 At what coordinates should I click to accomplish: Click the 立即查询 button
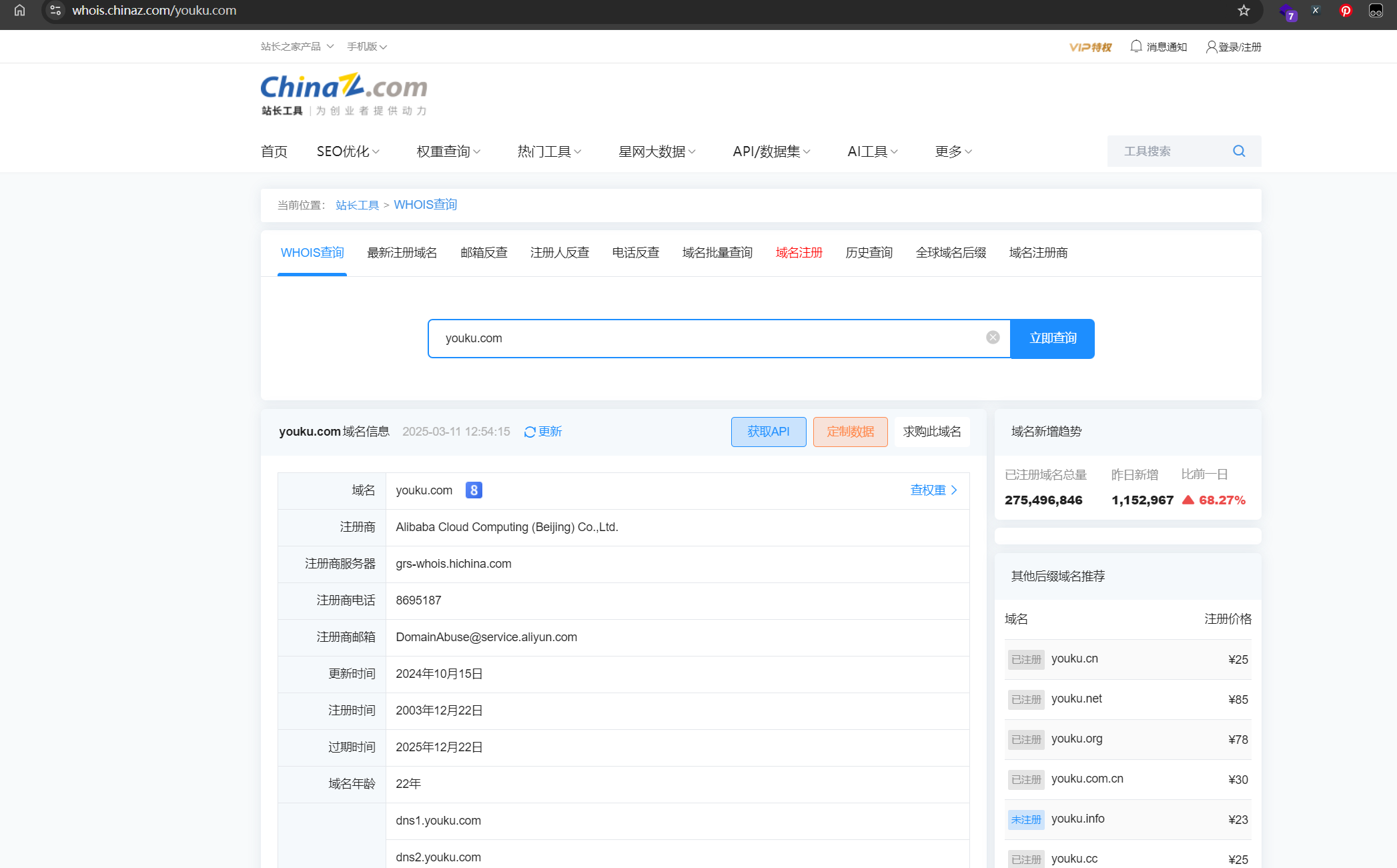coord(1052,338)
